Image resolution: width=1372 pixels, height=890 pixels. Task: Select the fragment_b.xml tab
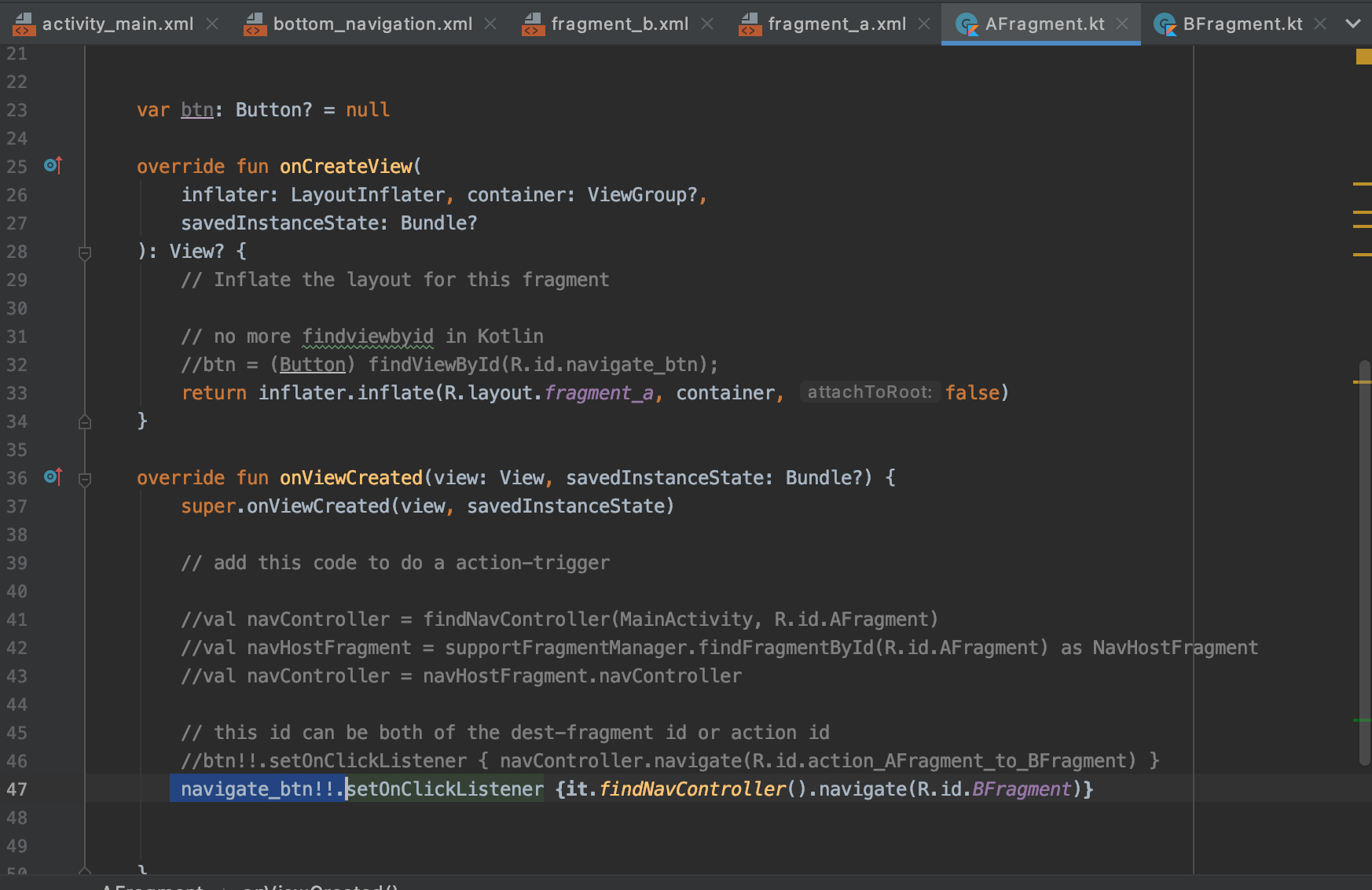[620, 24]
